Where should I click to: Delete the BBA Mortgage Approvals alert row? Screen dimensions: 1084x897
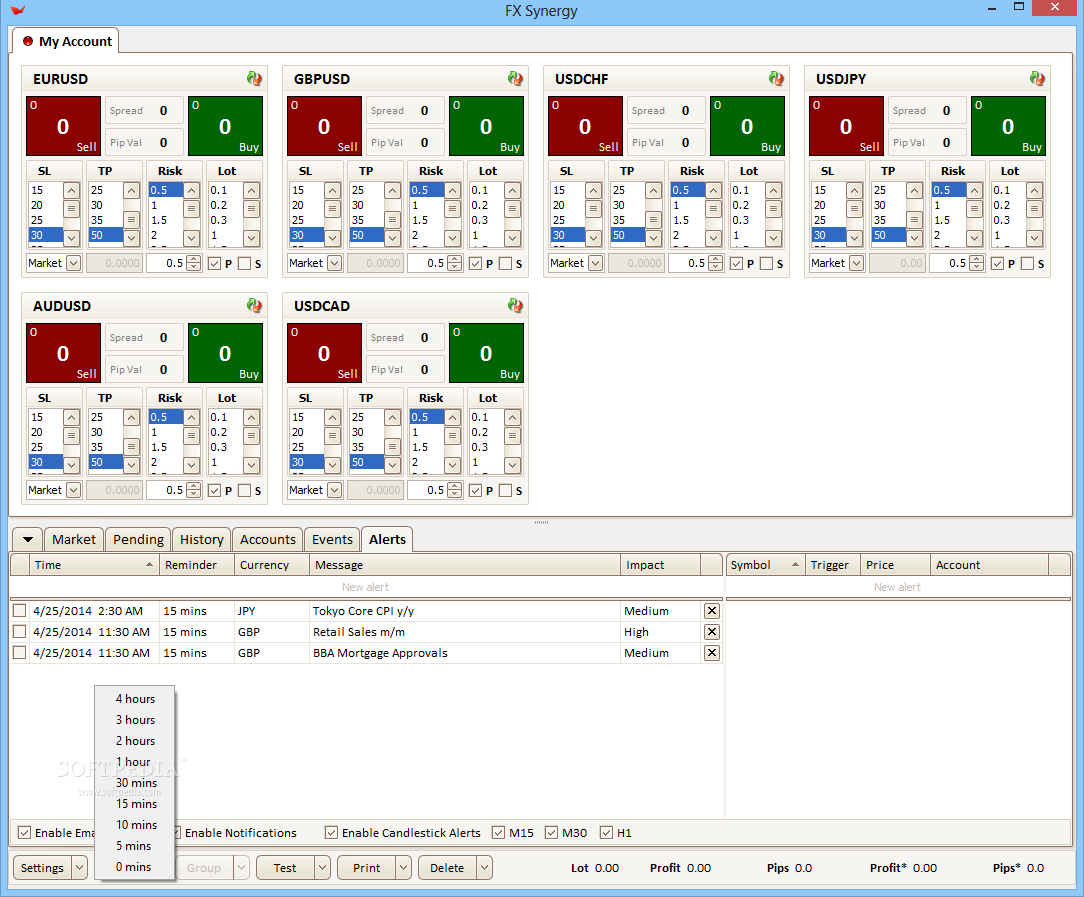click(x=711, y=653)
